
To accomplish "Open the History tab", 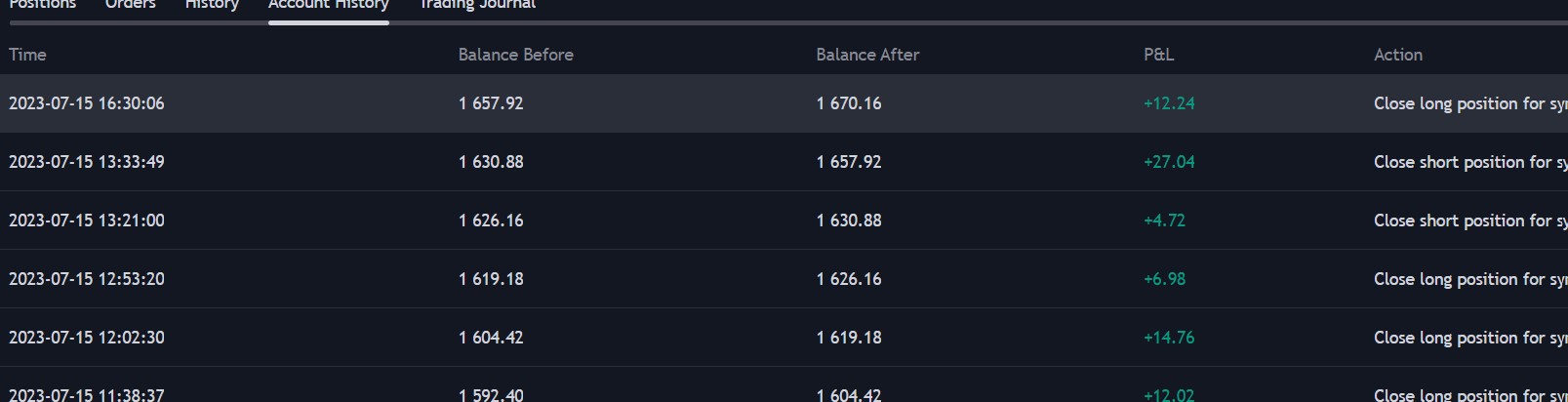I will tap(212, 5).
